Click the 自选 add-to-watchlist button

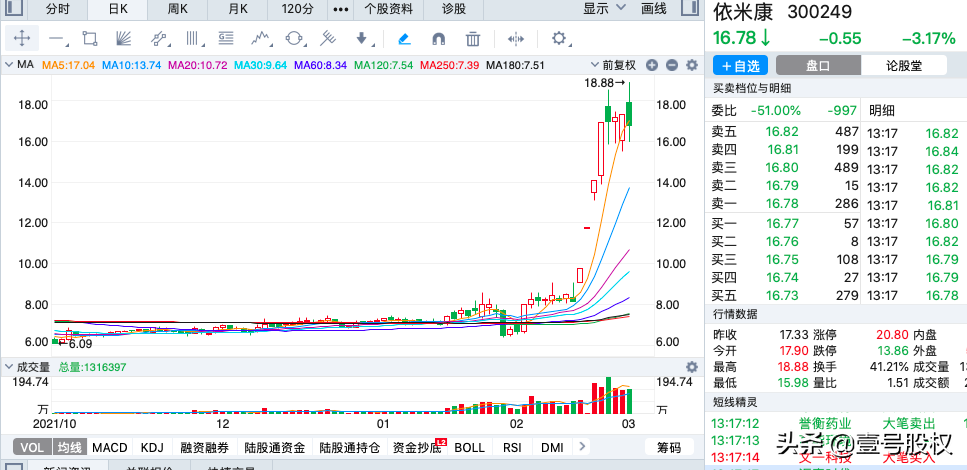coord(741,65)
